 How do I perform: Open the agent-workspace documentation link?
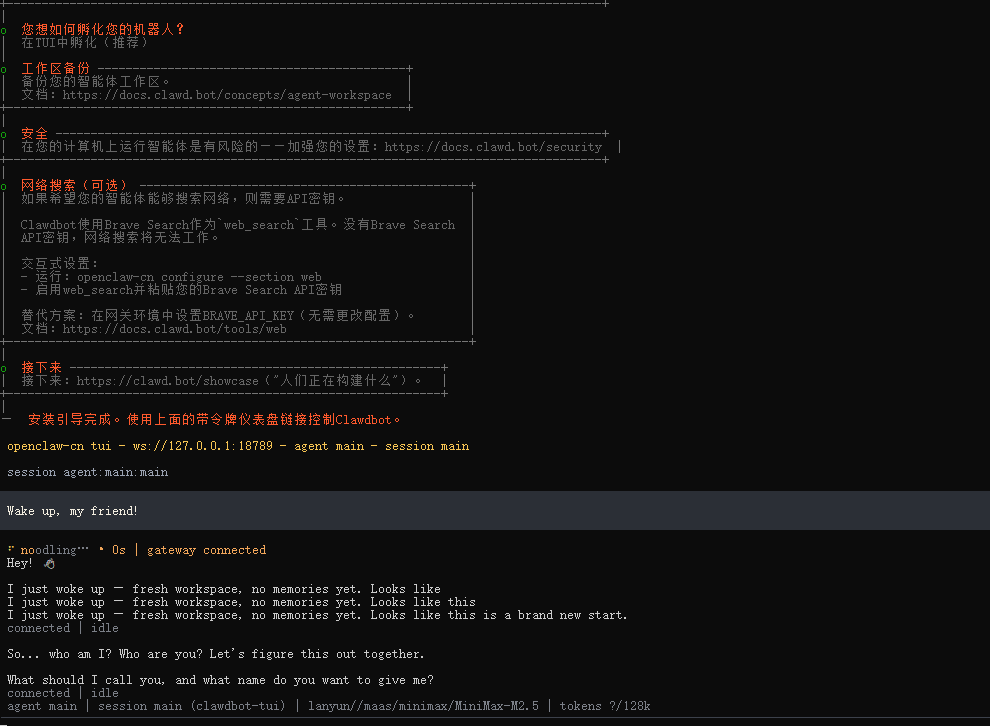pos(228,94)
